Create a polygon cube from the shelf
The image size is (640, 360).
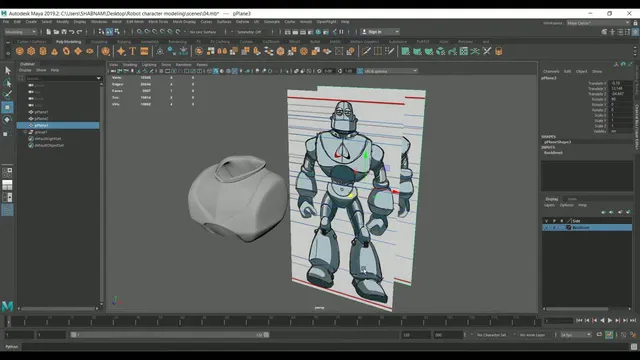31,51
